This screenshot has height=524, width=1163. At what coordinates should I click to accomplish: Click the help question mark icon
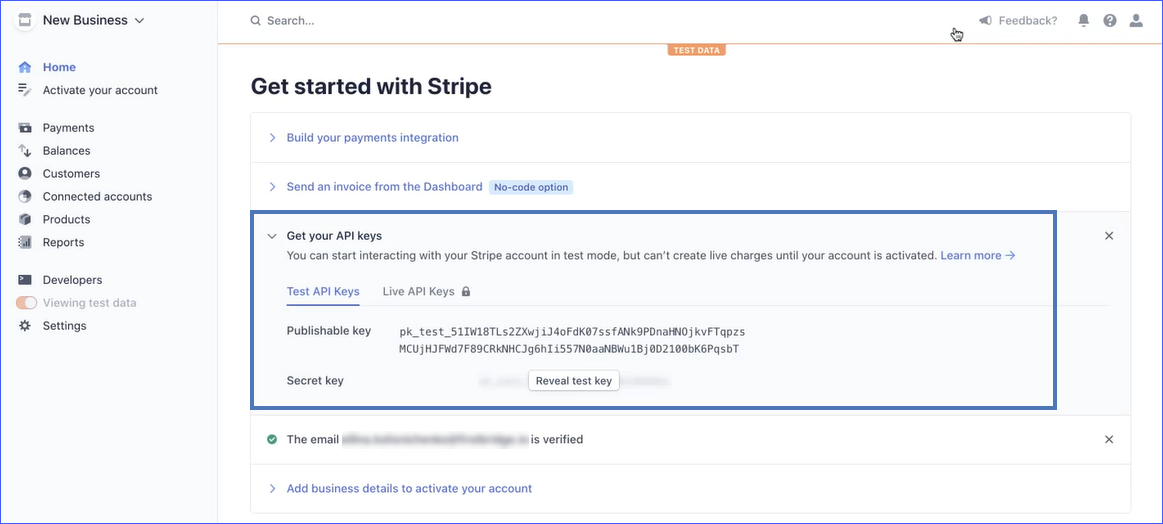(x=1110, y=21)
